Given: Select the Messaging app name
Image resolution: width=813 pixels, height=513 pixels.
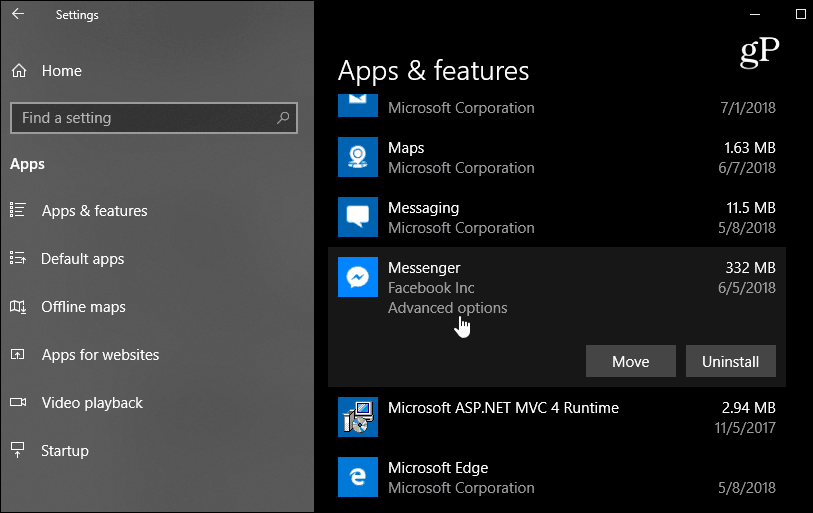Looking at the screenshot, I should point(424,208).
